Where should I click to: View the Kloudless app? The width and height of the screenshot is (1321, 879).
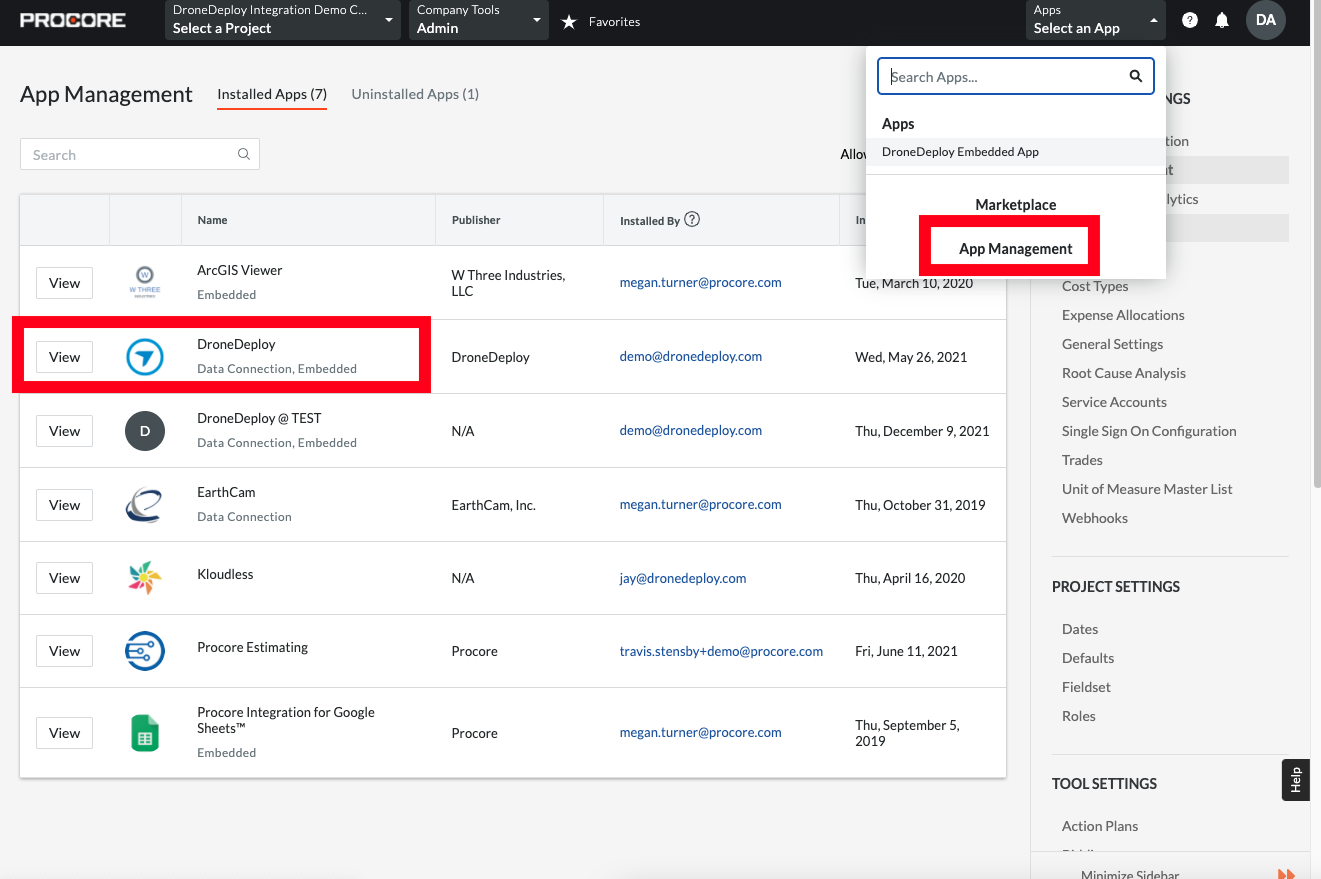(65, 578)
